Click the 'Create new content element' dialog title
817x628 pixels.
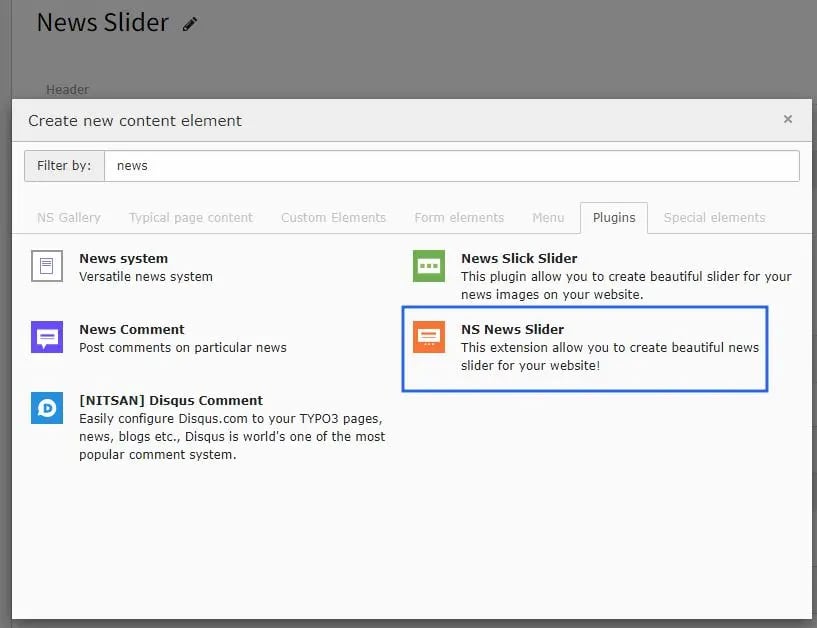(135, 120)
